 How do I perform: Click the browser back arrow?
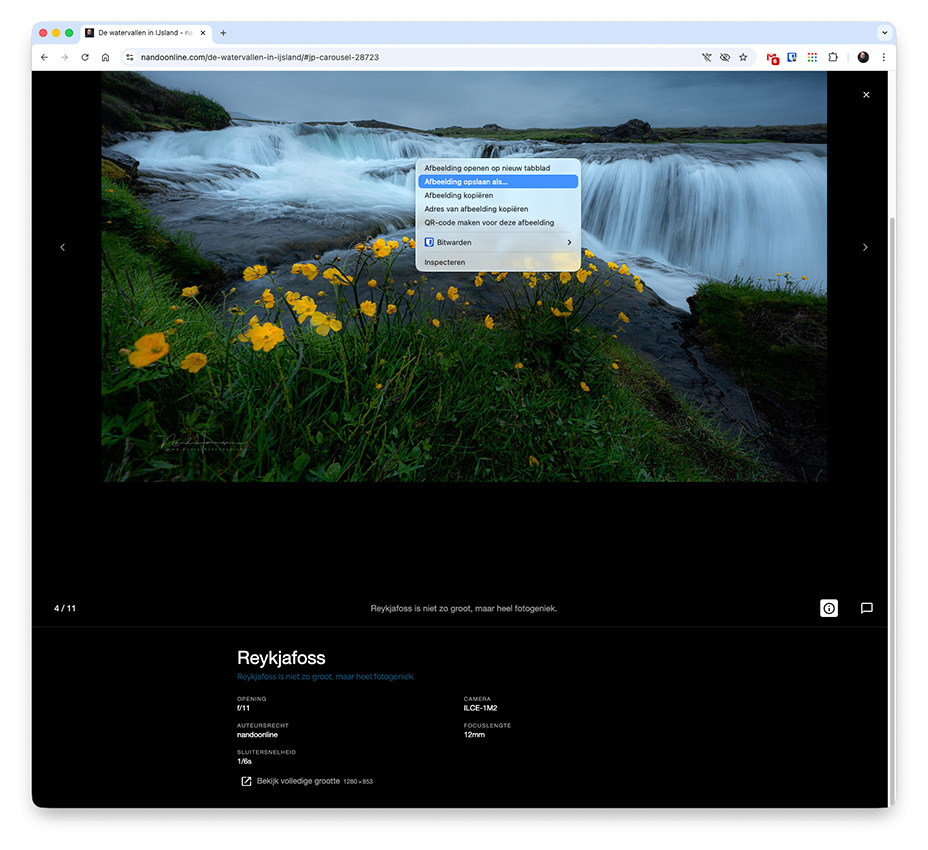44,58
